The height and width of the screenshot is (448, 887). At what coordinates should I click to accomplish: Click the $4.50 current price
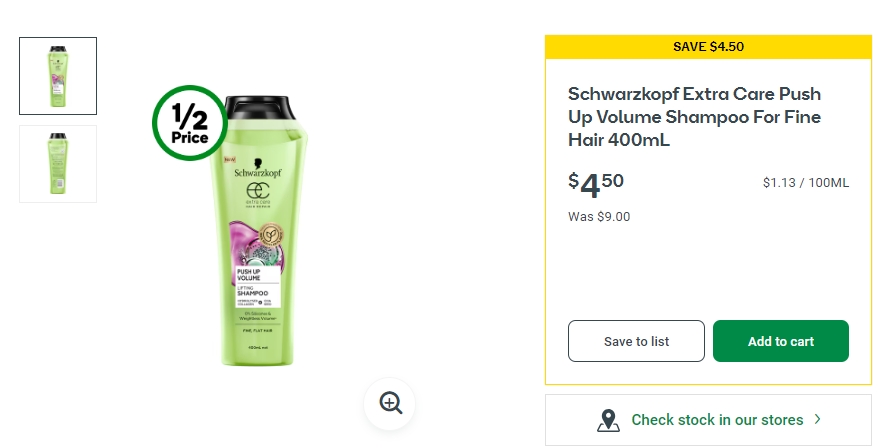point(596,184)
